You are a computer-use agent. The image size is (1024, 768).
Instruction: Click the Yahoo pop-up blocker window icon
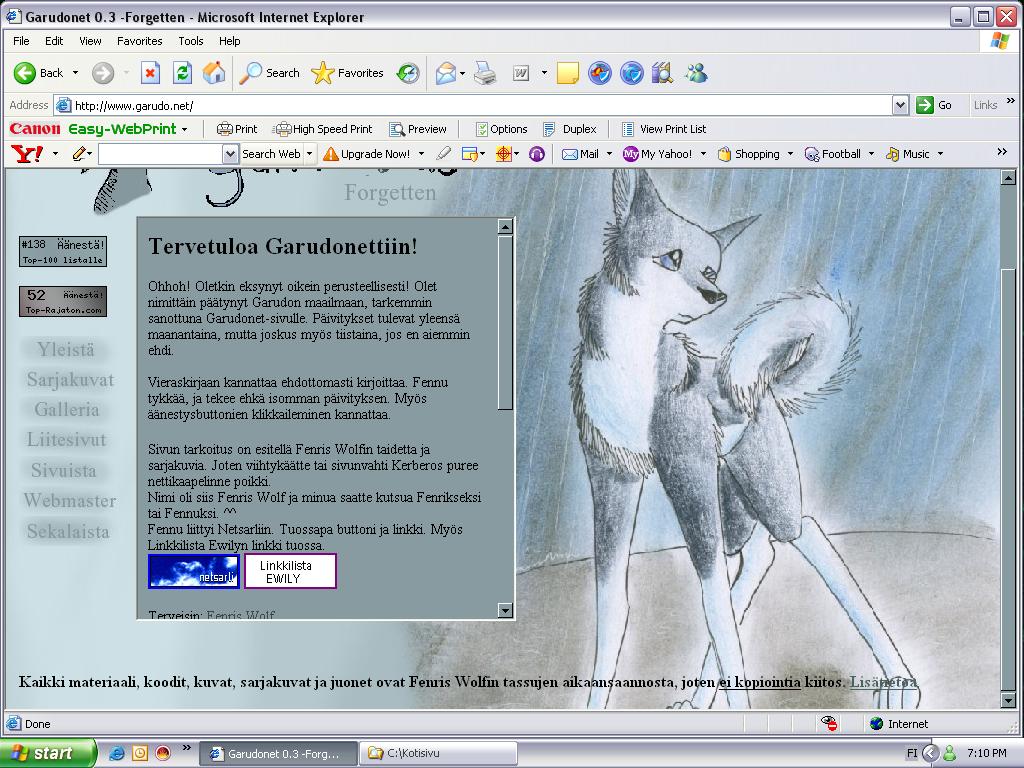[470, 154]
